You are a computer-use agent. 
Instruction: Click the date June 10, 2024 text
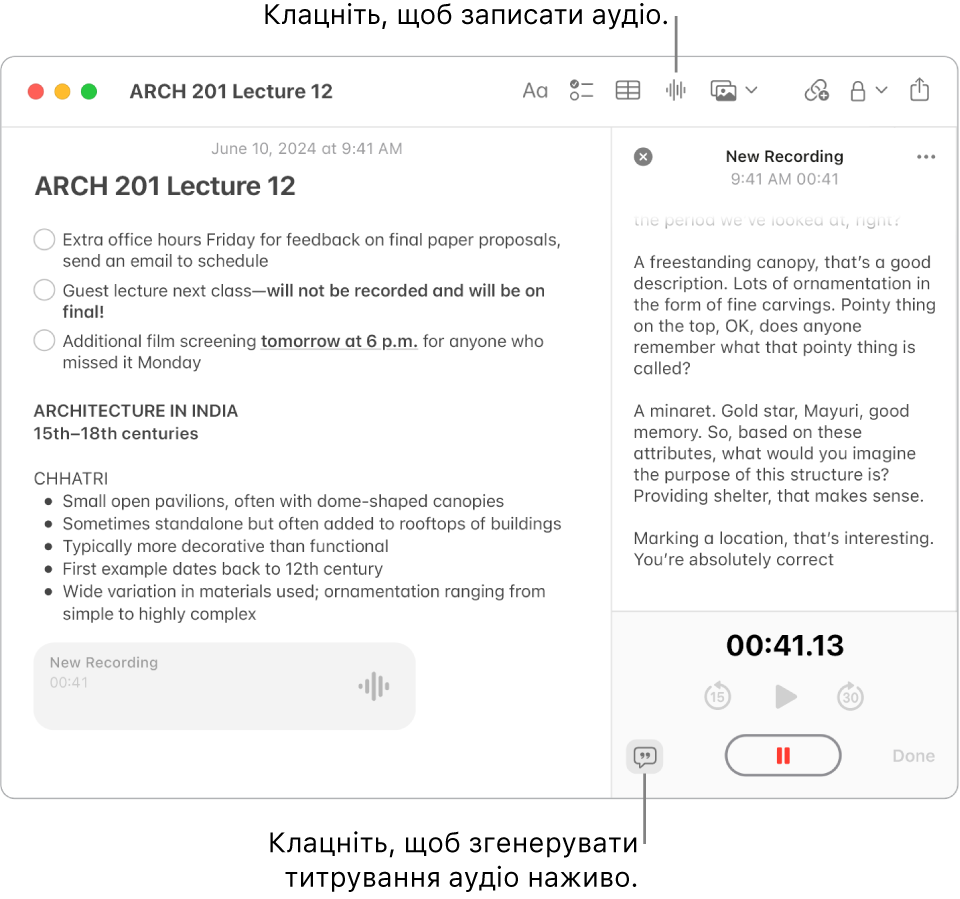point(307,149)
